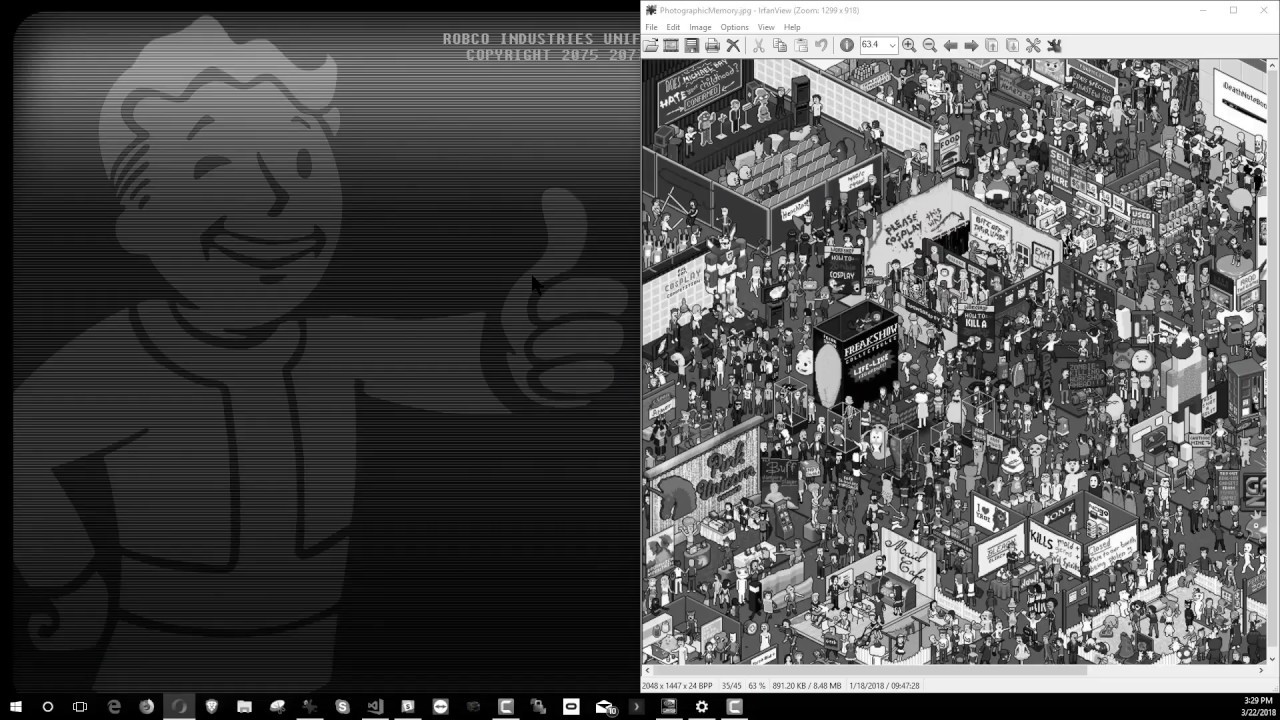Start the slideshow from the toolbar
This screenshot has width=1280, height=720.
coord(671,45)
